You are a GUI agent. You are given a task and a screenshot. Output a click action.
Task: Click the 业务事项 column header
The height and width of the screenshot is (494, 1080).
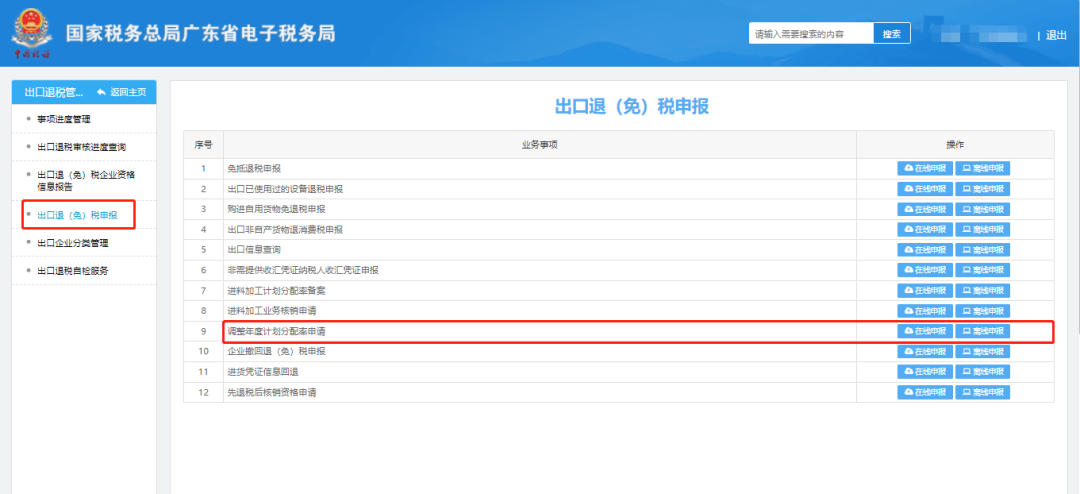tap(539, 145)
